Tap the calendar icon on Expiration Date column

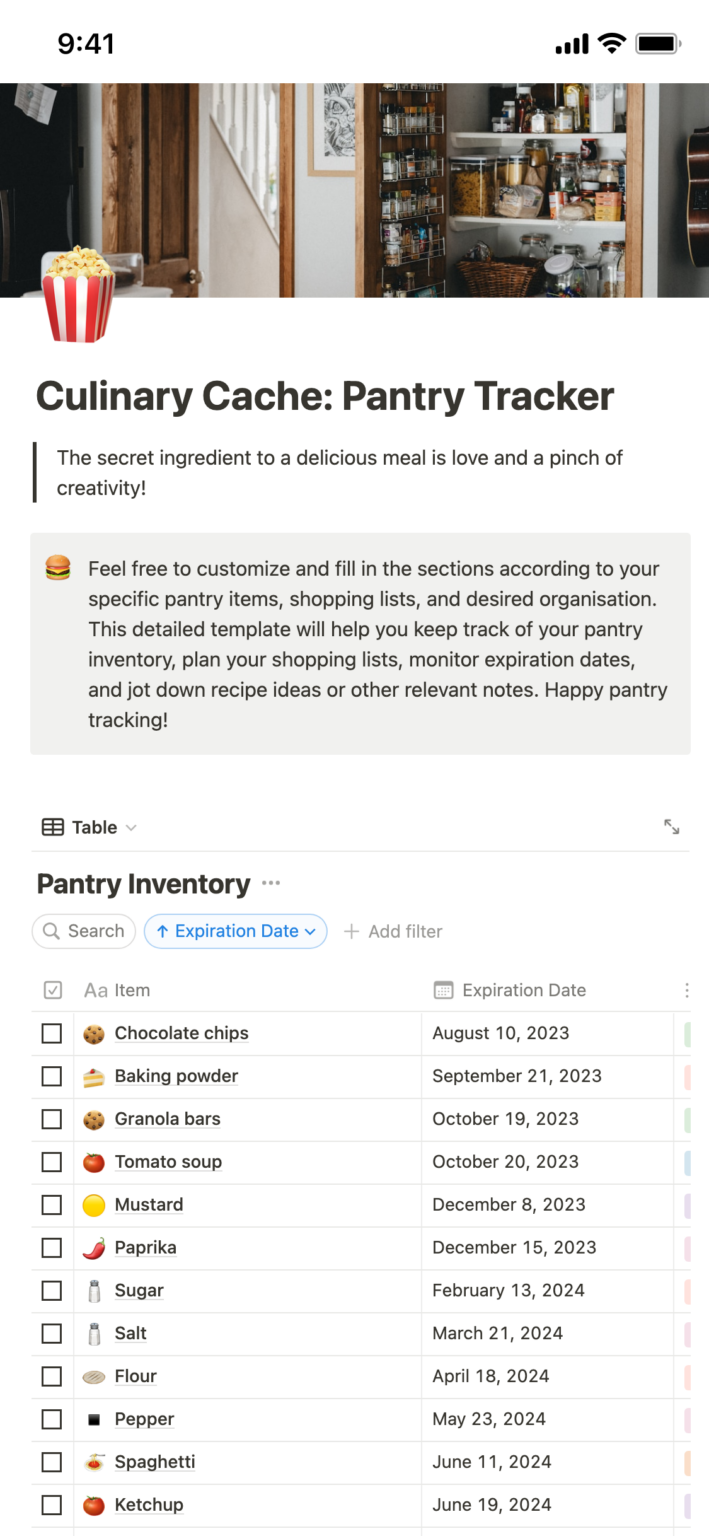tap(442, 990)
